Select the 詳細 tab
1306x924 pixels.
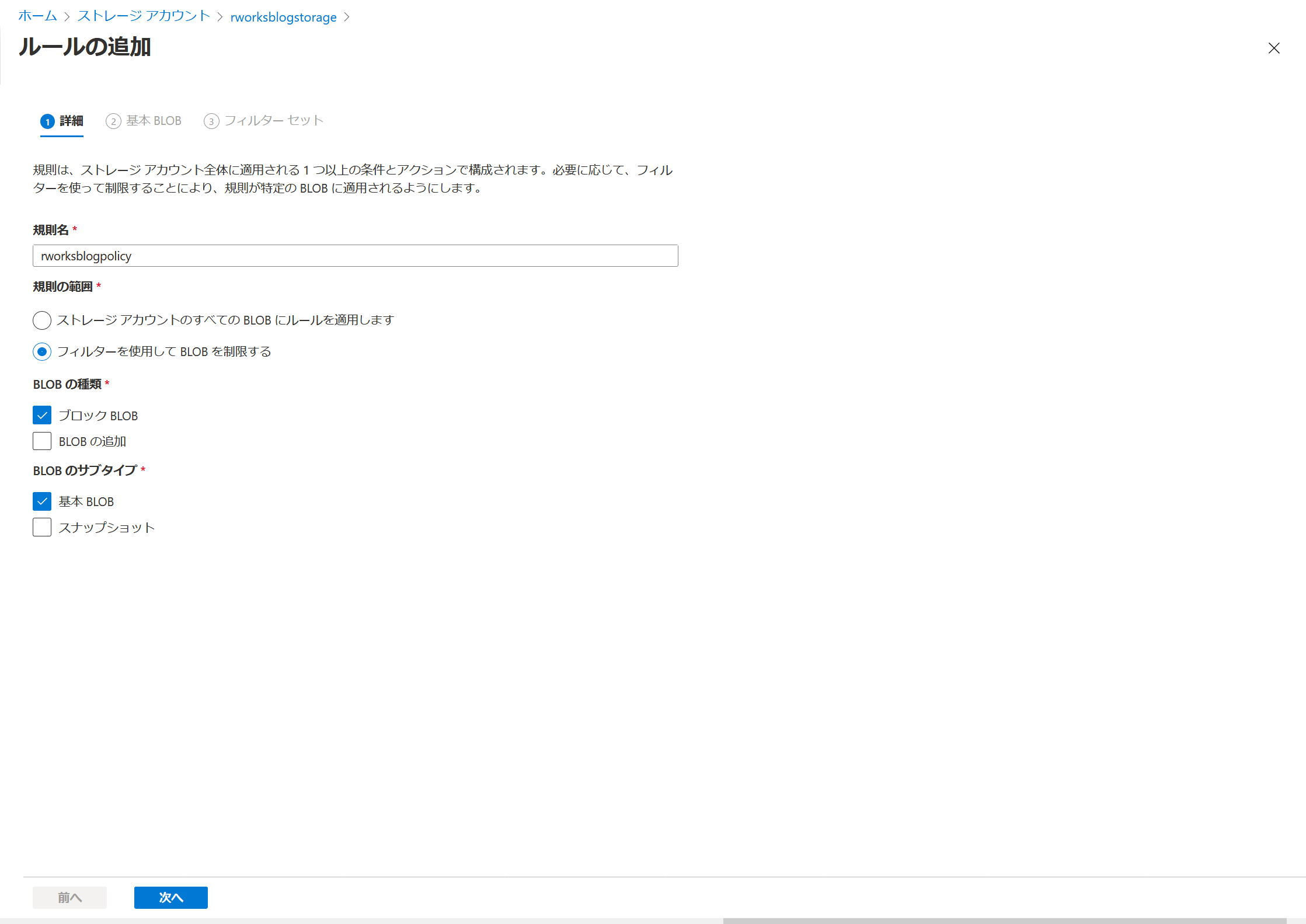pyautogui.click(x=62, y=121)
